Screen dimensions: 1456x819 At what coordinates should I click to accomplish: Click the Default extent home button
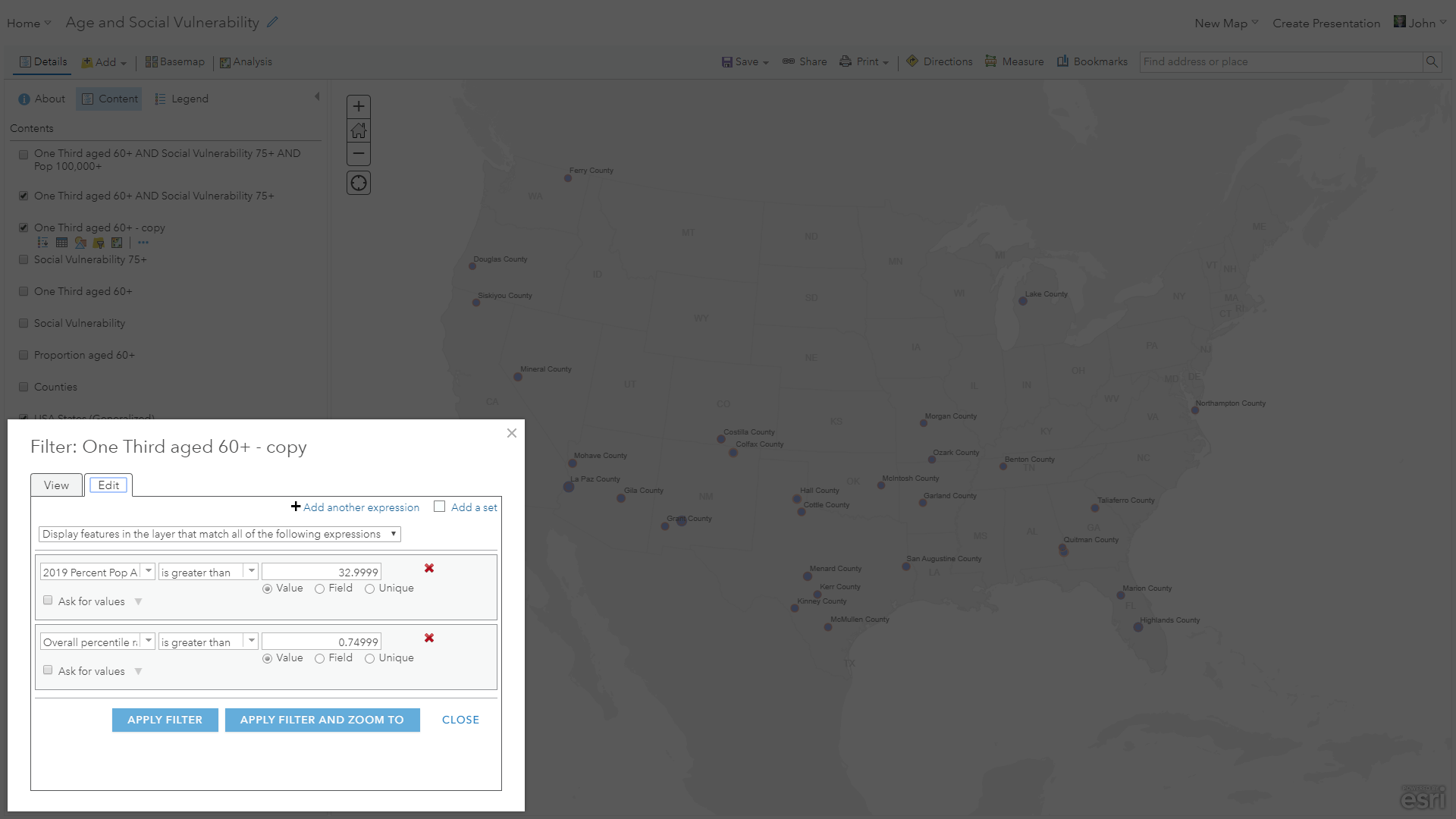pos(359,130)
